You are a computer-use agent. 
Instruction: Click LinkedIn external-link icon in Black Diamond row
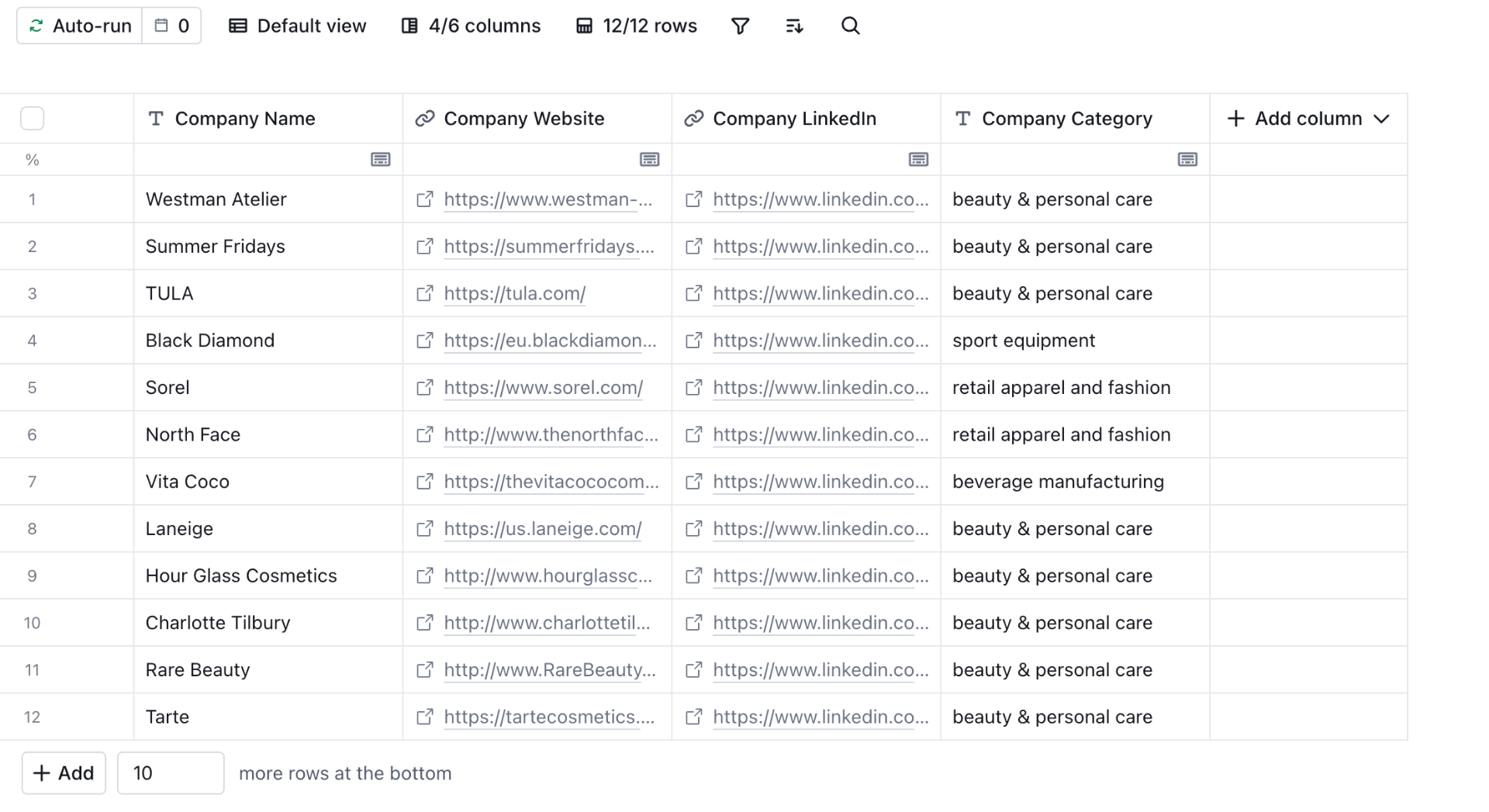(x=694, y=340)
